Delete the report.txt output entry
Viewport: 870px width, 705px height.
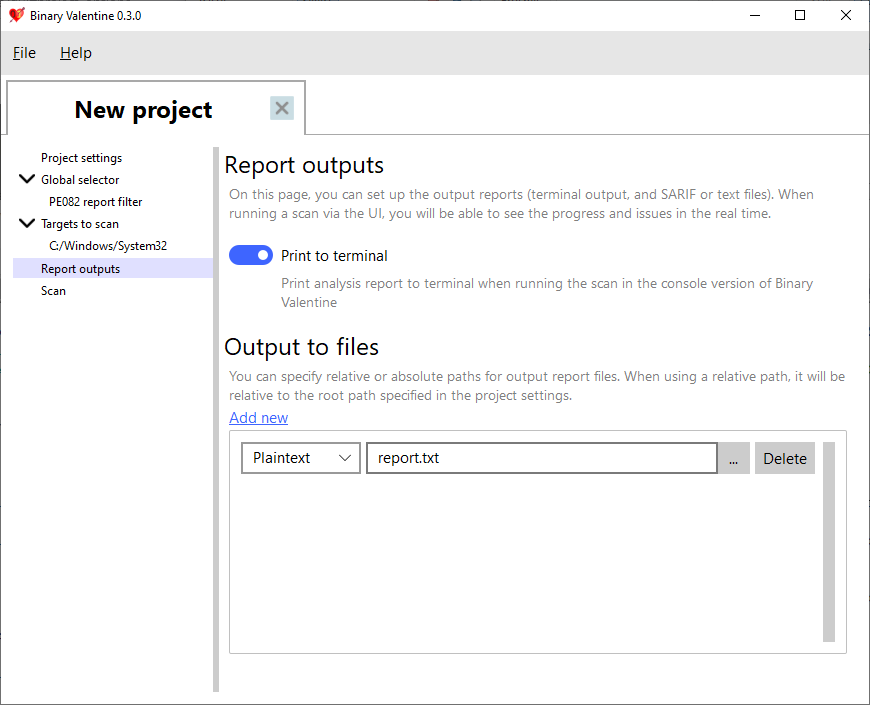[x=785, y=458]
